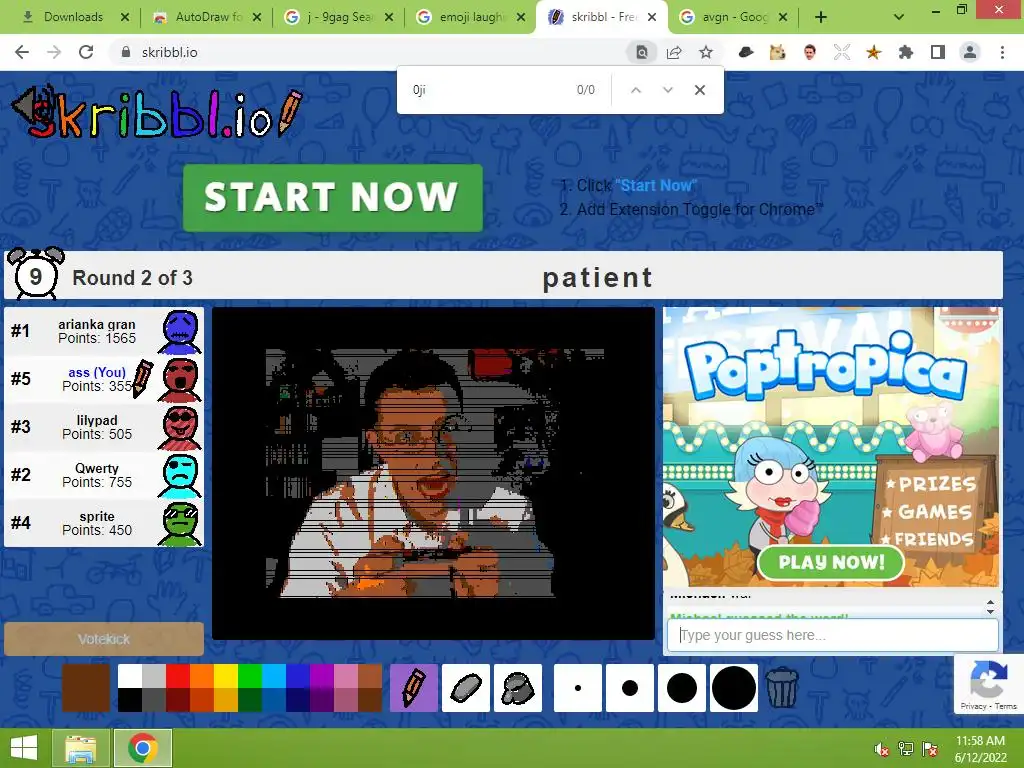Click the muted volume tray icon
1024x768 pixels.
click(882, 749)
